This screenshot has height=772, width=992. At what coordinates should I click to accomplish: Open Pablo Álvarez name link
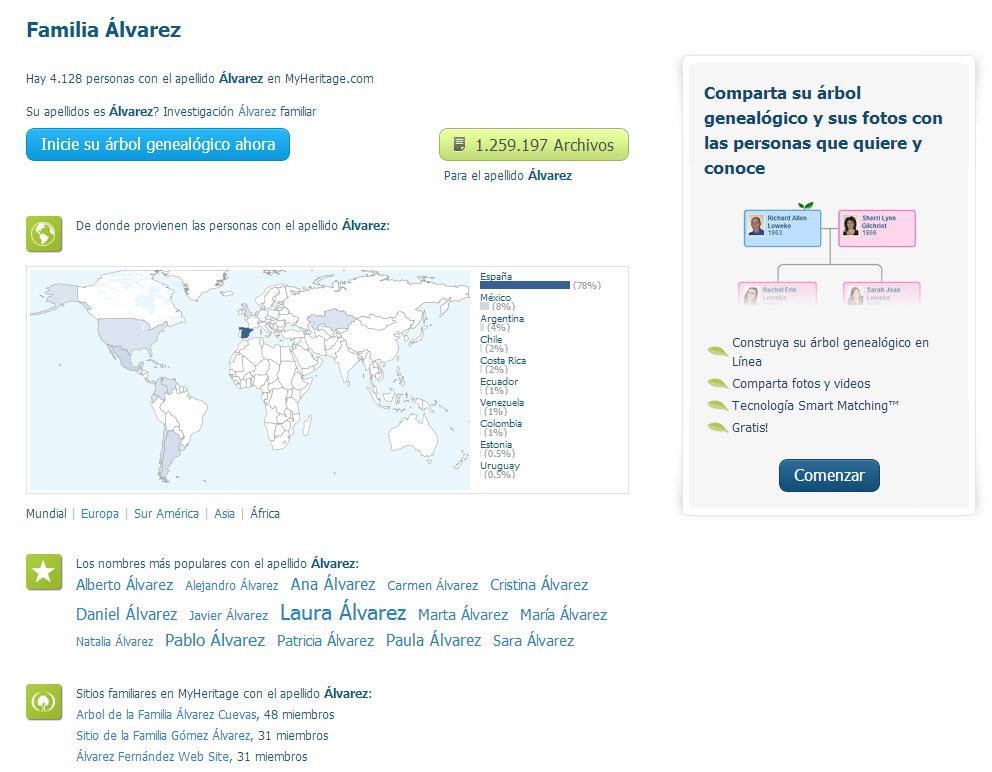click(215, 640)
